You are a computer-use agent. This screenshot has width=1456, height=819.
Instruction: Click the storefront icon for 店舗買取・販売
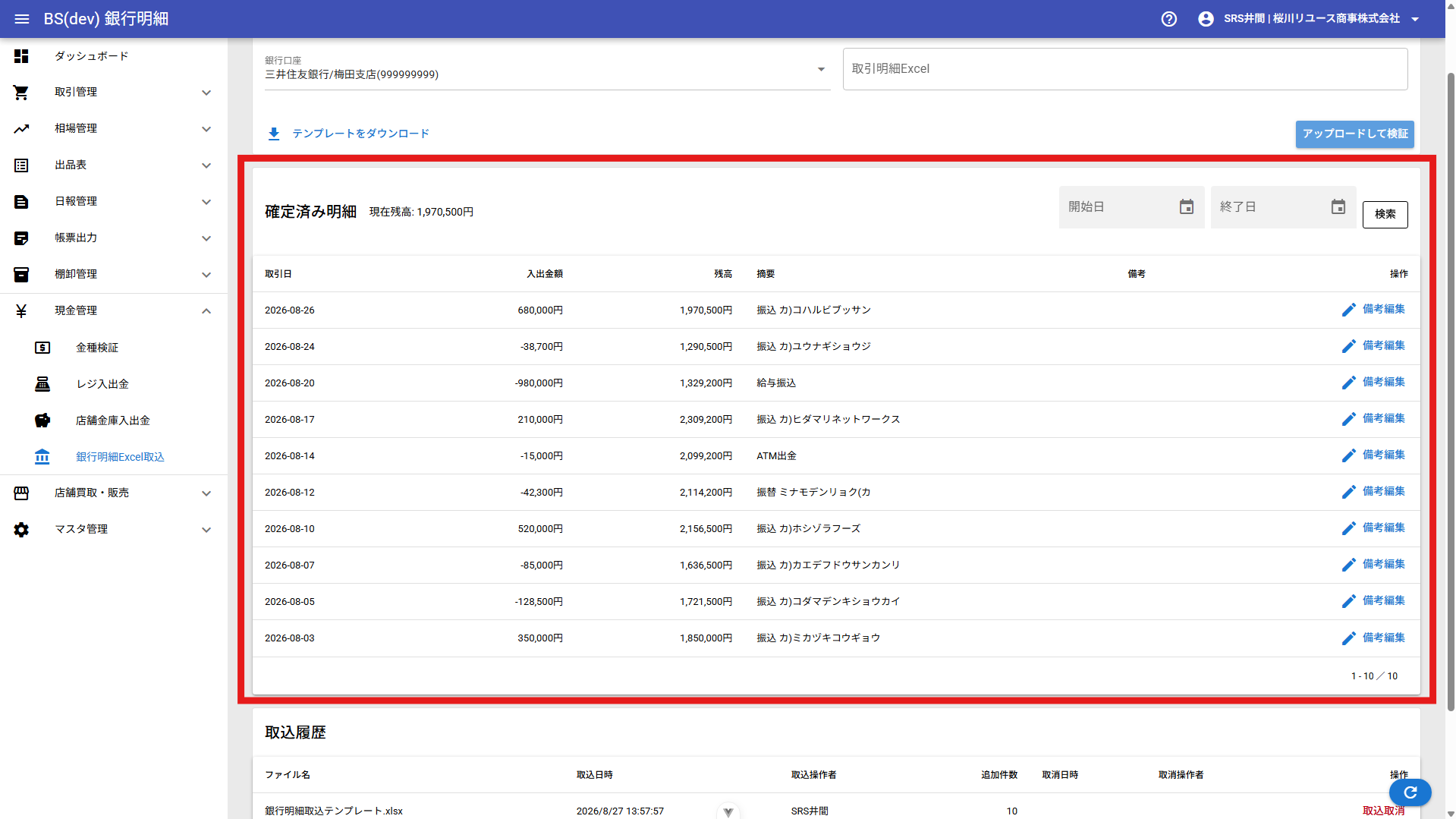pyautogui.click(x=21, y=493)
